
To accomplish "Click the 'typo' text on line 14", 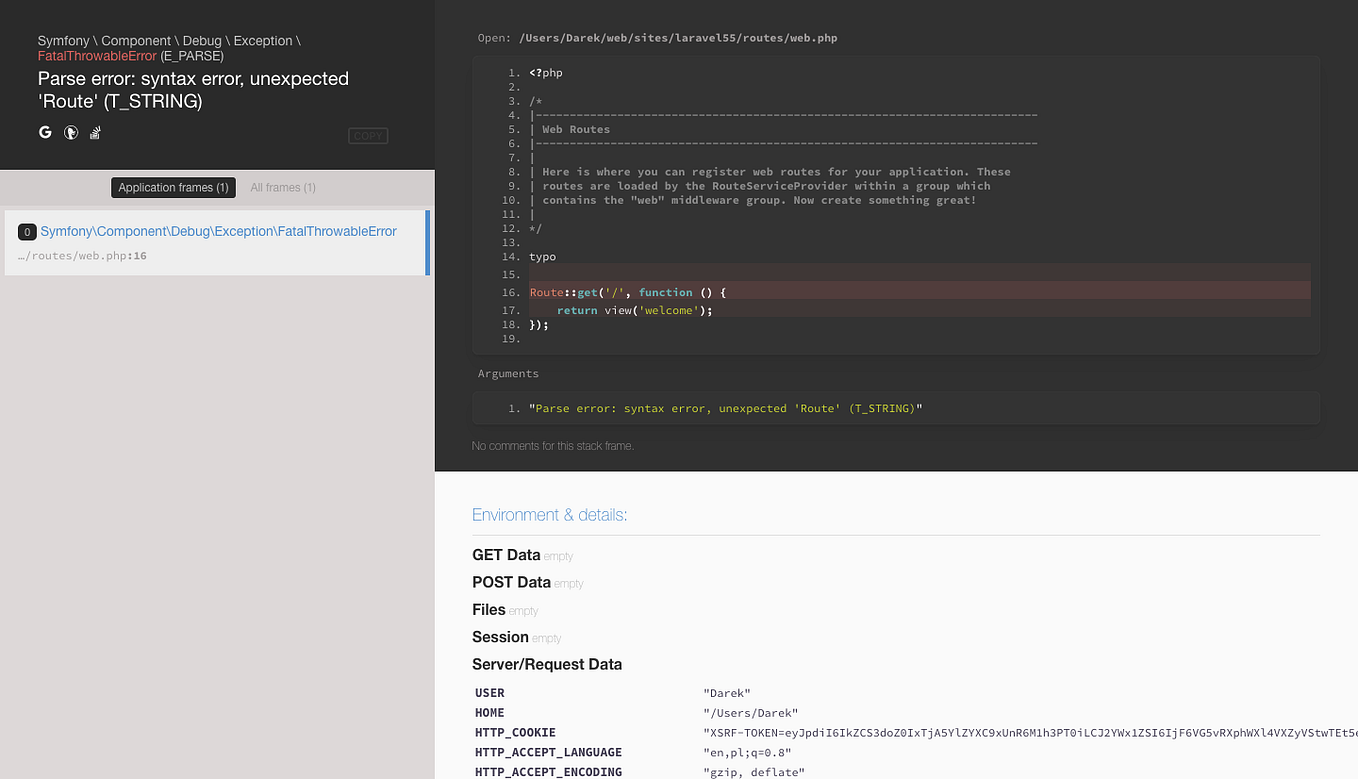I will 542,256.
